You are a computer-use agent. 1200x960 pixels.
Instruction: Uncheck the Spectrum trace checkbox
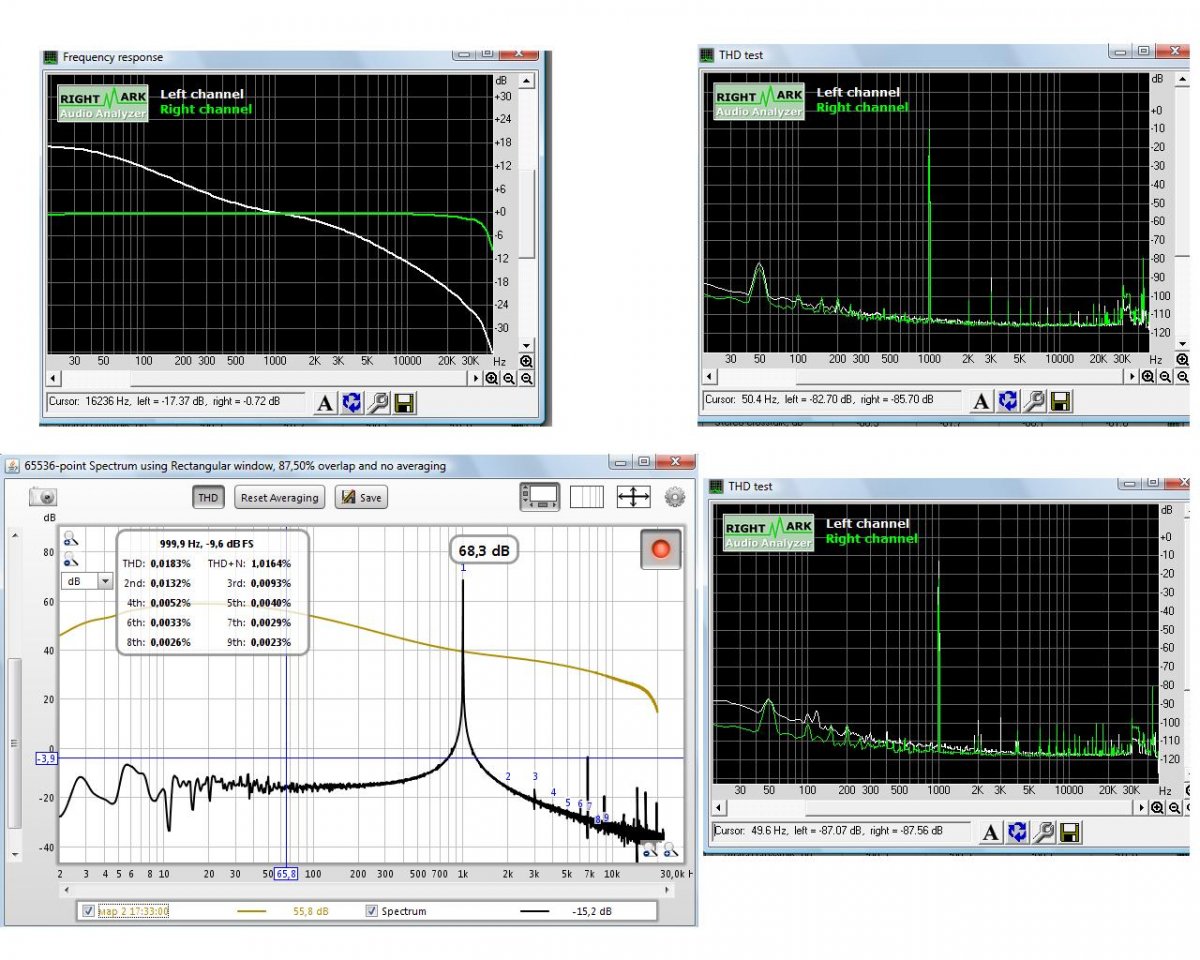point(372,911)
